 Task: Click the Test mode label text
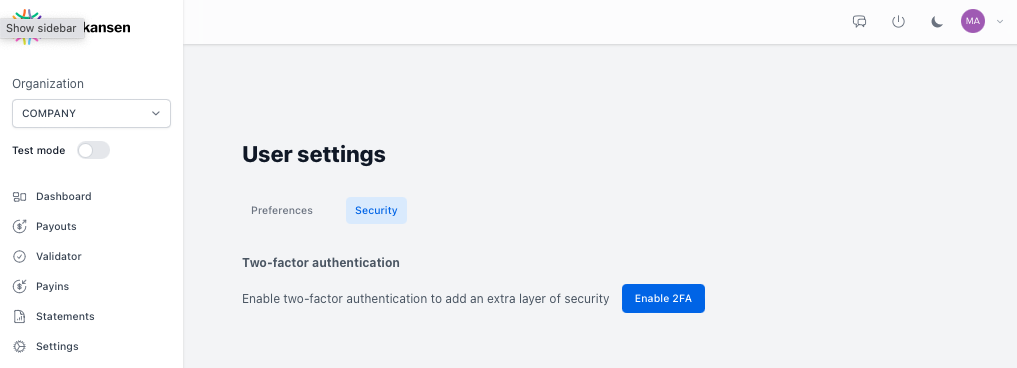[x=39, y=151]
